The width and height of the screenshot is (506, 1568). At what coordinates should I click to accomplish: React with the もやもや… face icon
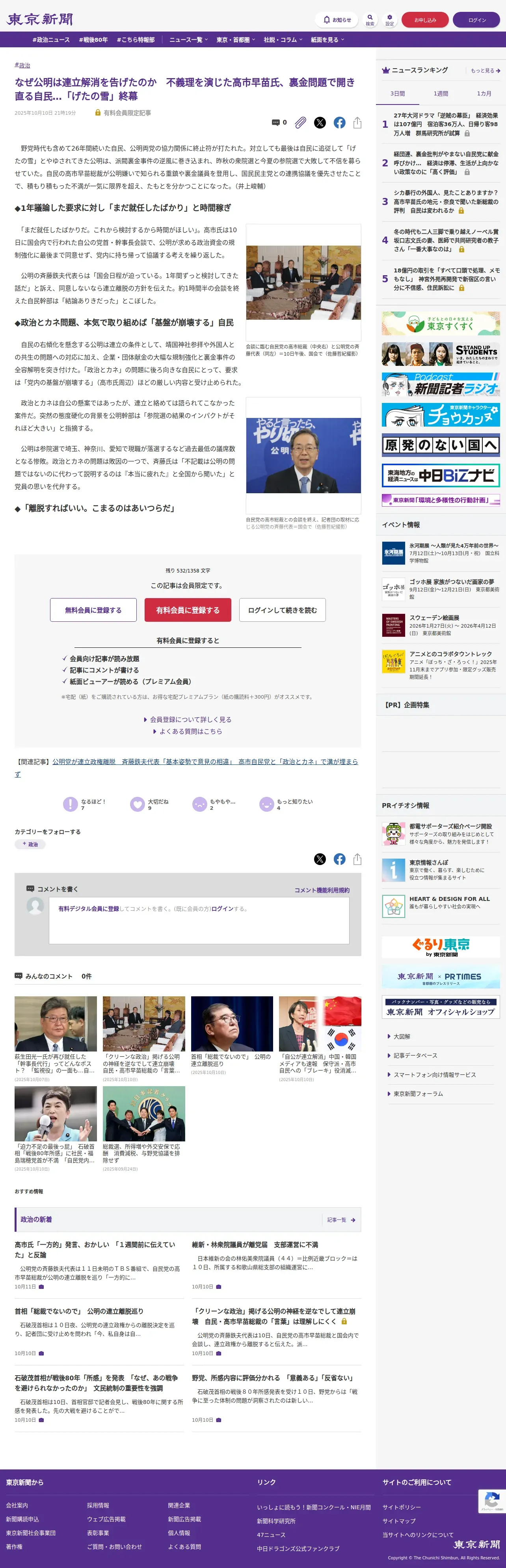(x=199, y=804)
